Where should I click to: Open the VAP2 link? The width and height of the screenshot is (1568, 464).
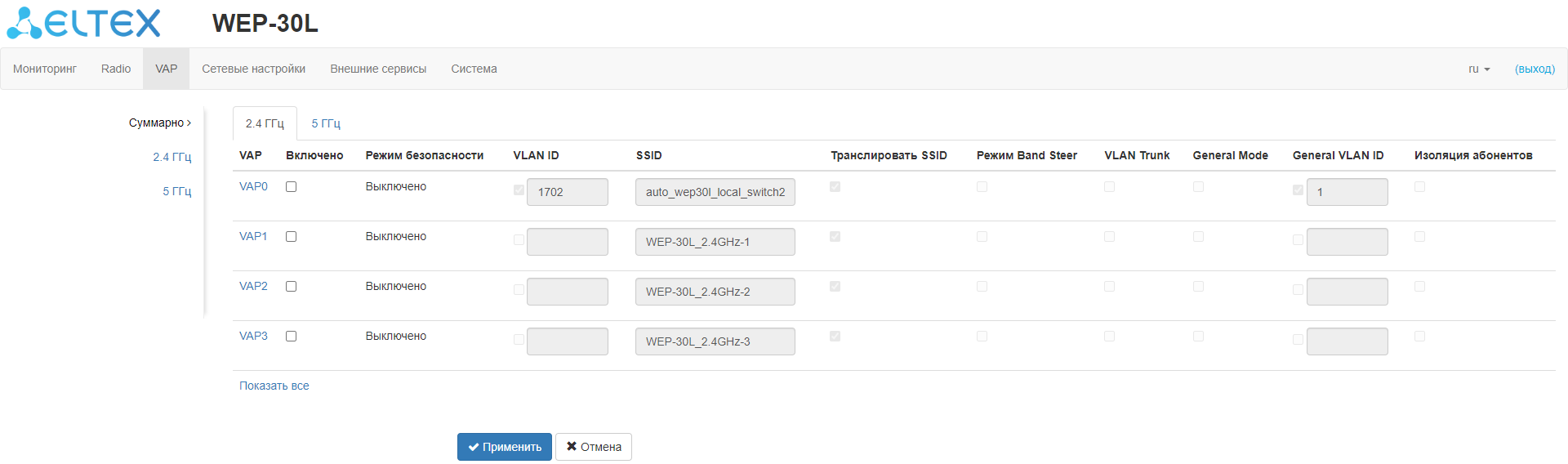coord(253,286)
